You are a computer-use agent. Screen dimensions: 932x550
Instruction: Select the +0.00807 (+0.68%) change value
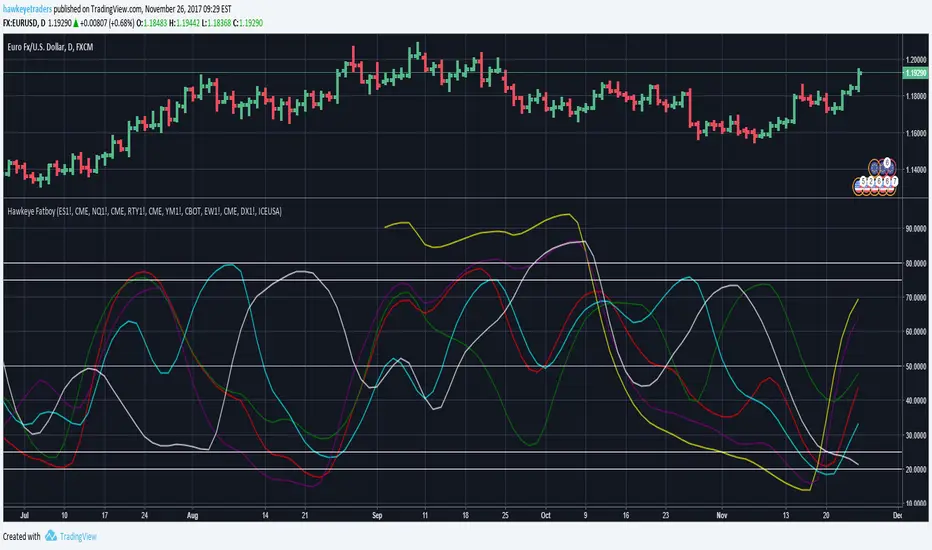pos(107,23)
